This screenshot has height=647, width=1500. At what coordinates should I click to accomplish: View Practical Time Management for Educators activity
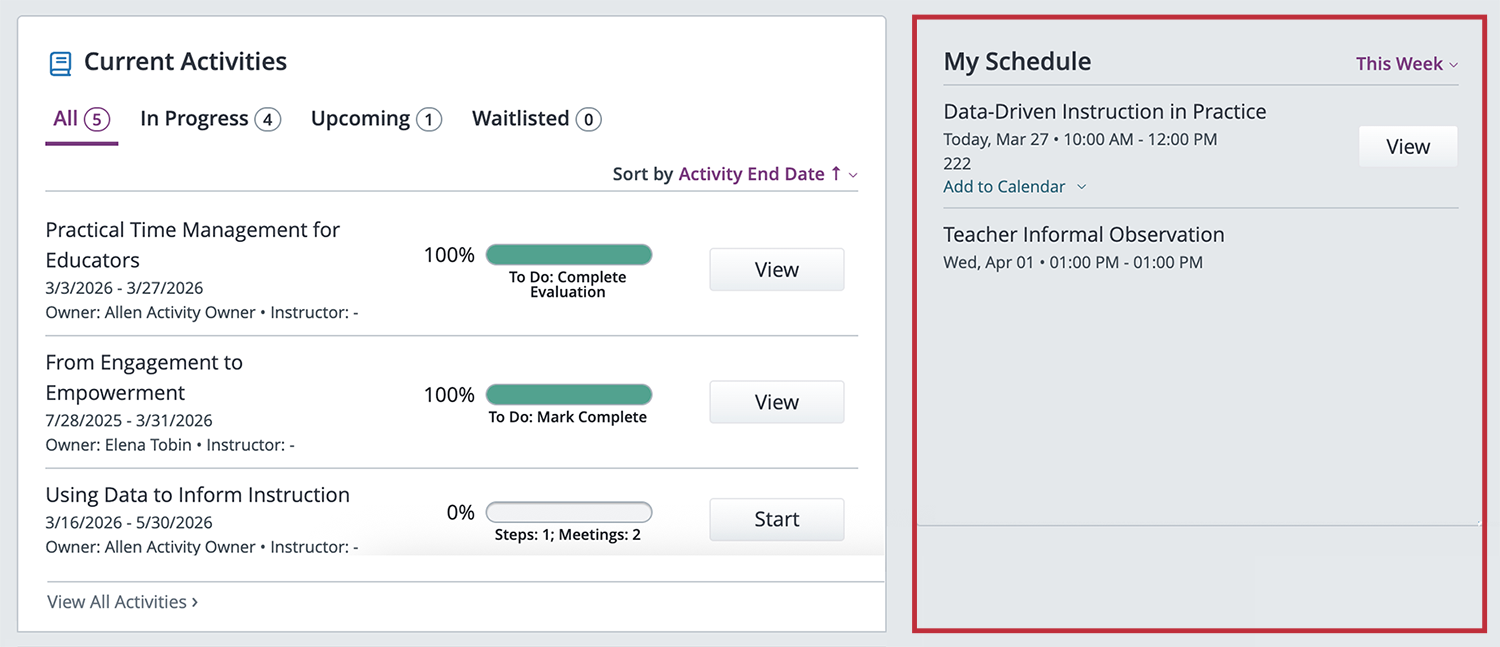pyautogui.click(x=776, y=269)
